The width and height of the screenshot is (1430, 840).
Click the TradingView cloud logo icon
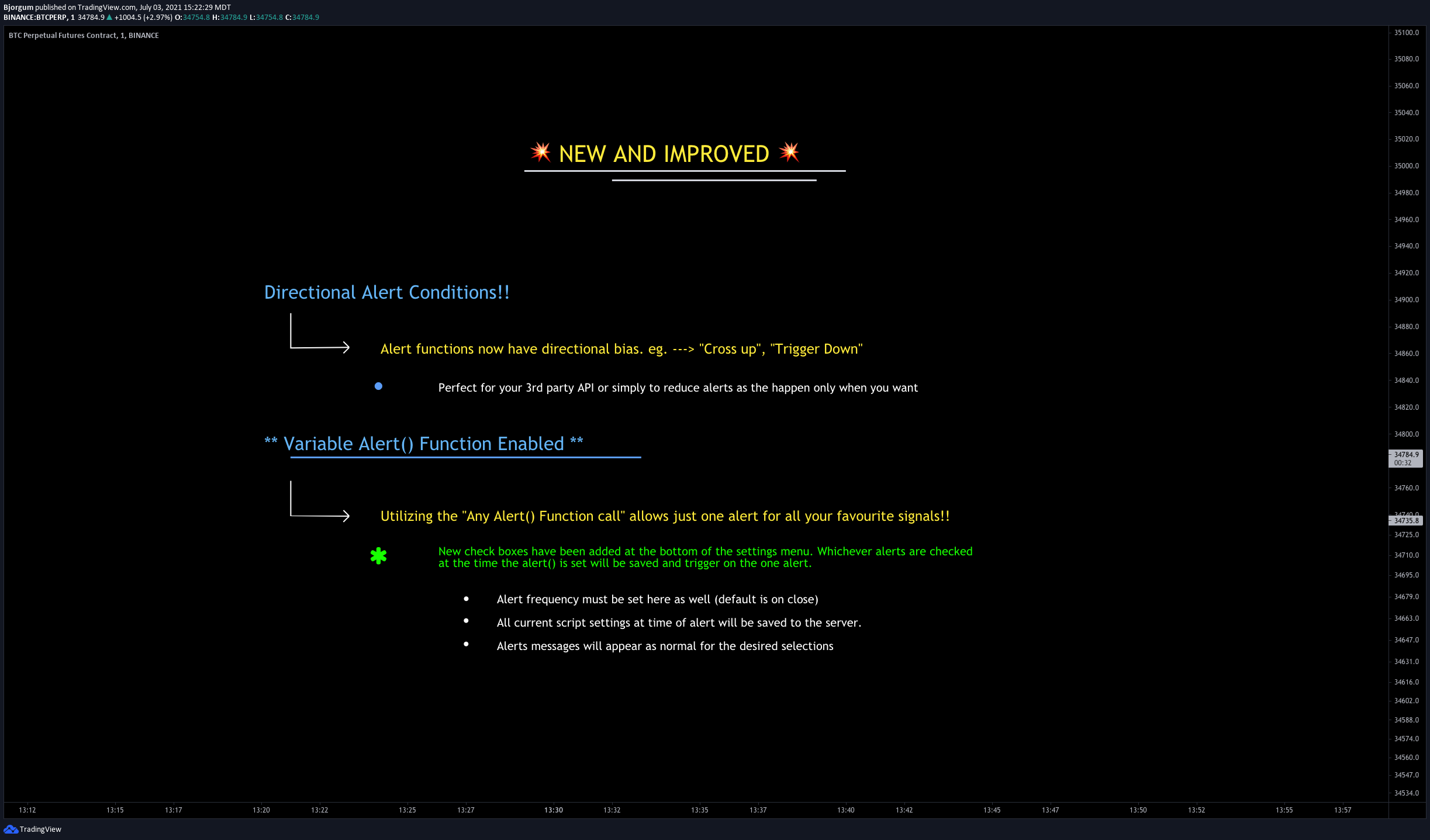pyautogui.click(x=11, y=829)
